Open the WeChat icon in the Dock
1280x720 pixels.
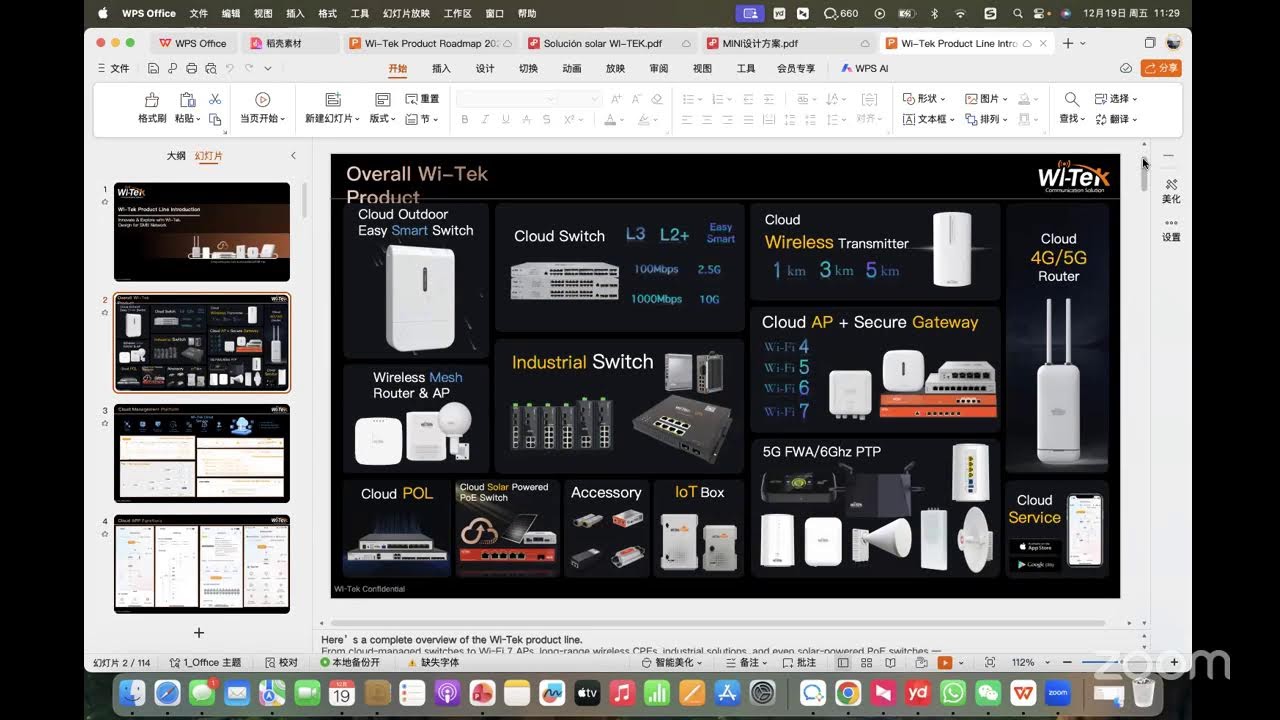coord(988,692)
